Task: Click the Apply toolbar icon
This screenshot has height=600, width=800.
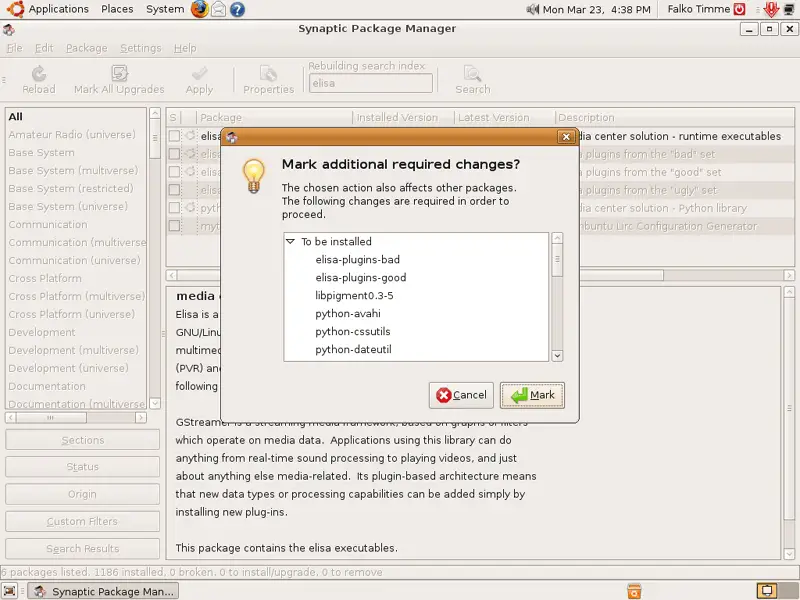Action: (x=199, y=74)
